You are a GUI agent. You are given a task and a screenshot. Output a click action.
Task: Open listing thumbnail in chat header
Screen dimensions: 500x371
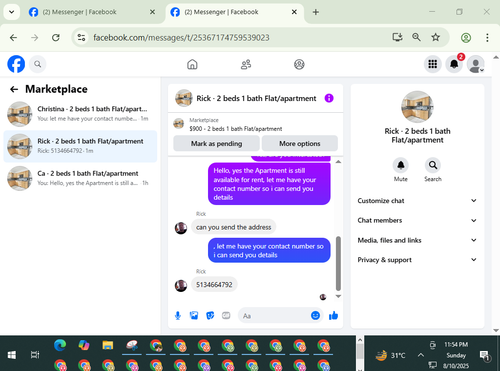pos(184,98)
